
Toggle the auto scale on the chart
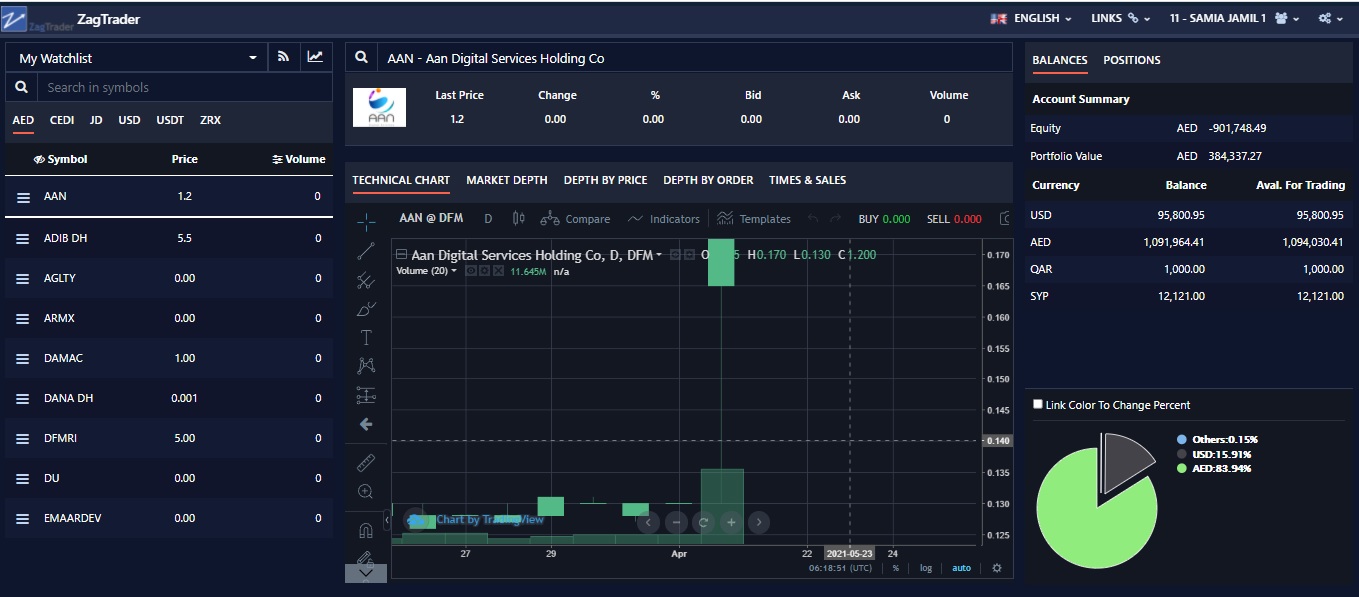point(961,568)
